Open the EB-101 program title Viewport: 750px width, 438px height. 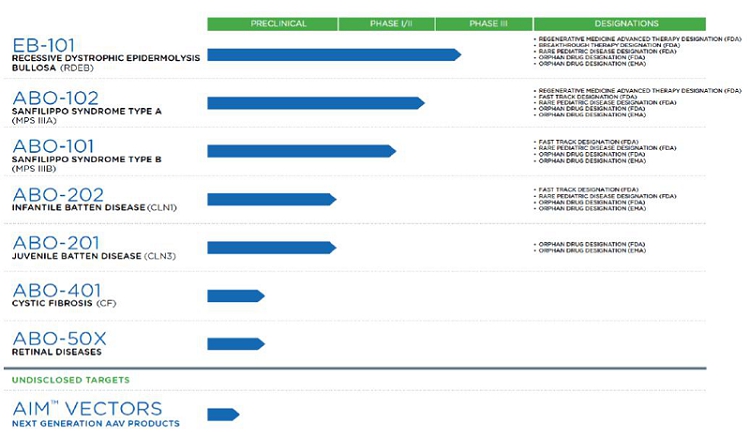[x=44, y=45]
